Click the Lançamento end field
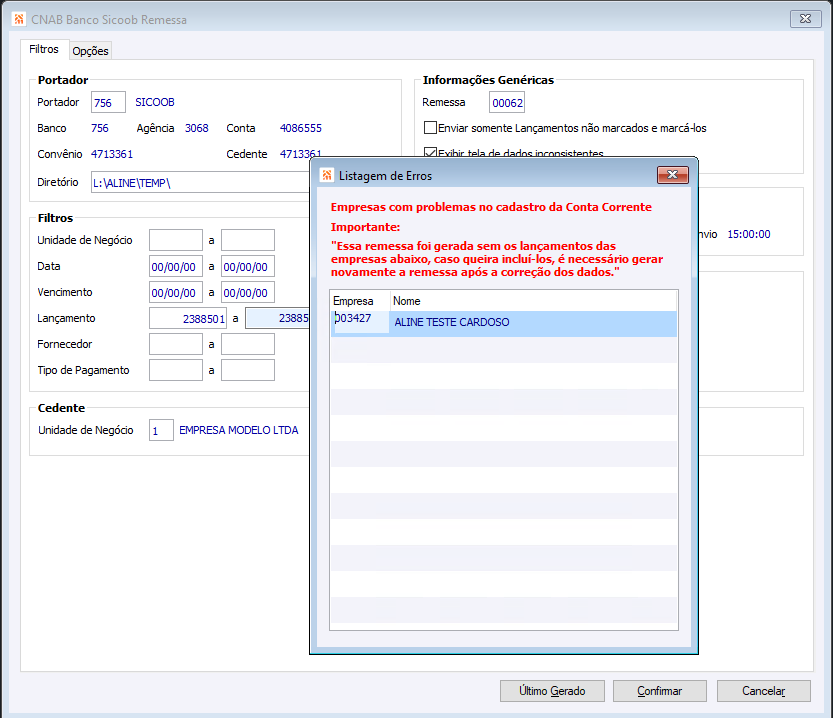833x718 pixels. tap(277, 318)
